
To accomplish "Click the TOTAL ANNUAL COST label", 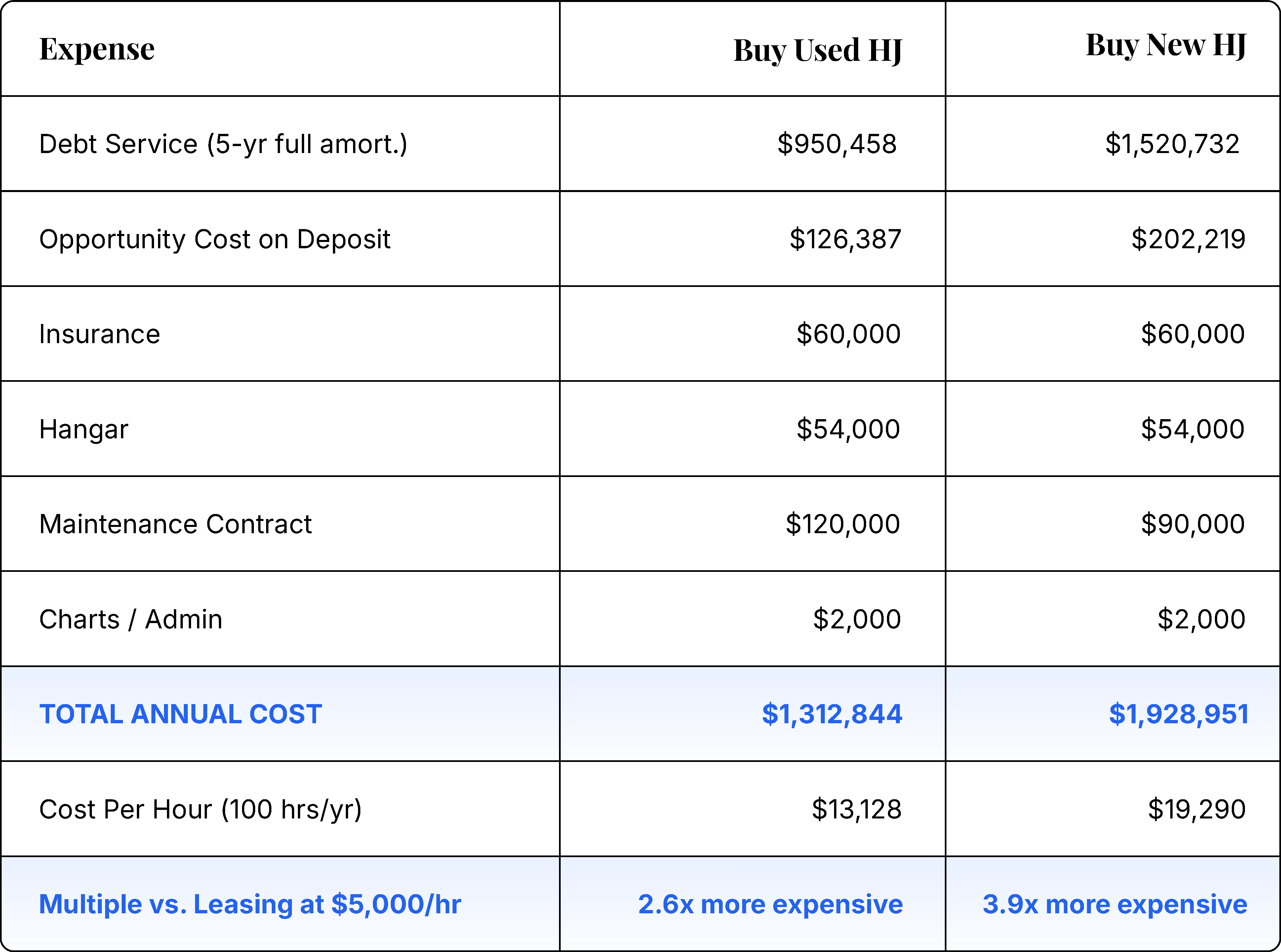I will coord(180,715).
